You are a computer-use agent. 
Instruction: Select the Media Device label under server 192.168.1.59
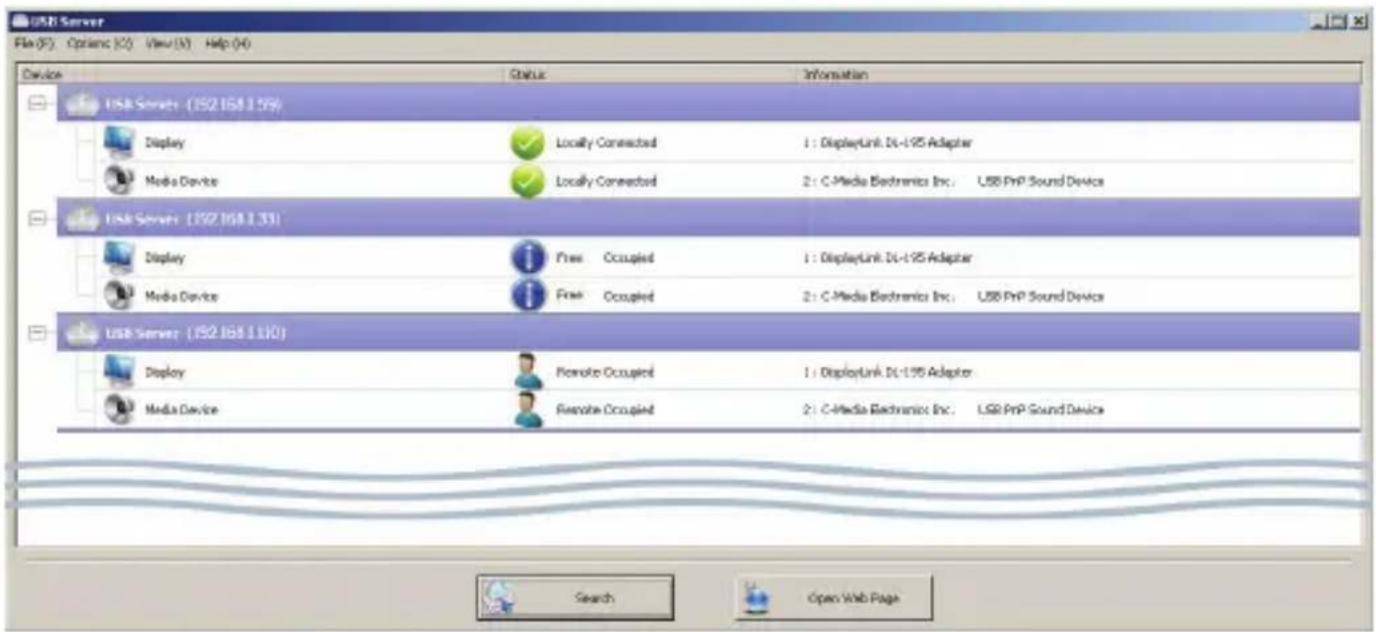(x=181, y=182)
